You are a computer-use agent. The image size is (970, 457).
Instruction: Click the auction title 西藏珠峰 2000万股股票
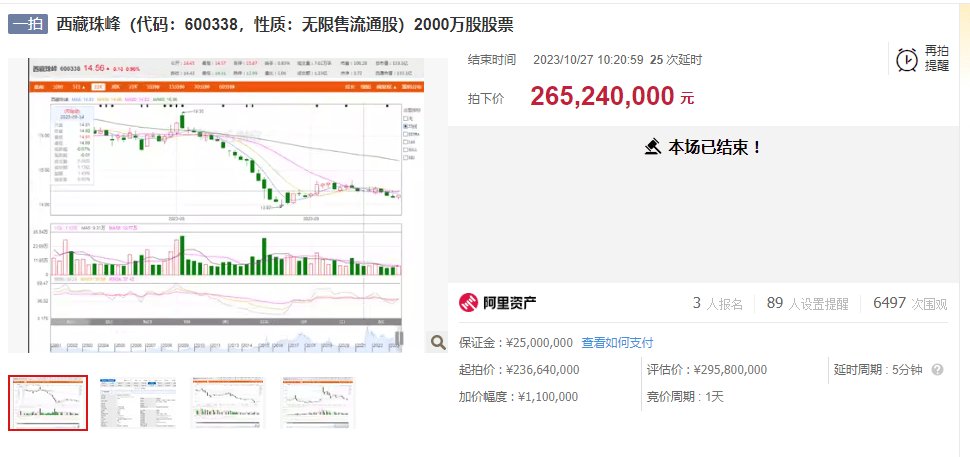[x=285, y=25]
